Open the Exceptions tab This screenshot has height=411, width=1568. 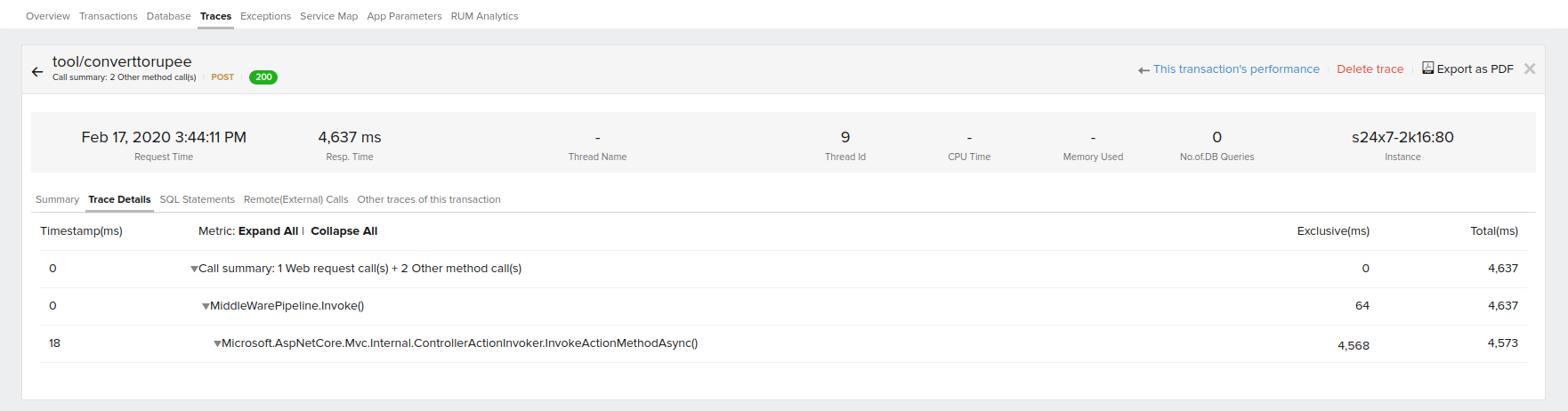coord(265,16)
